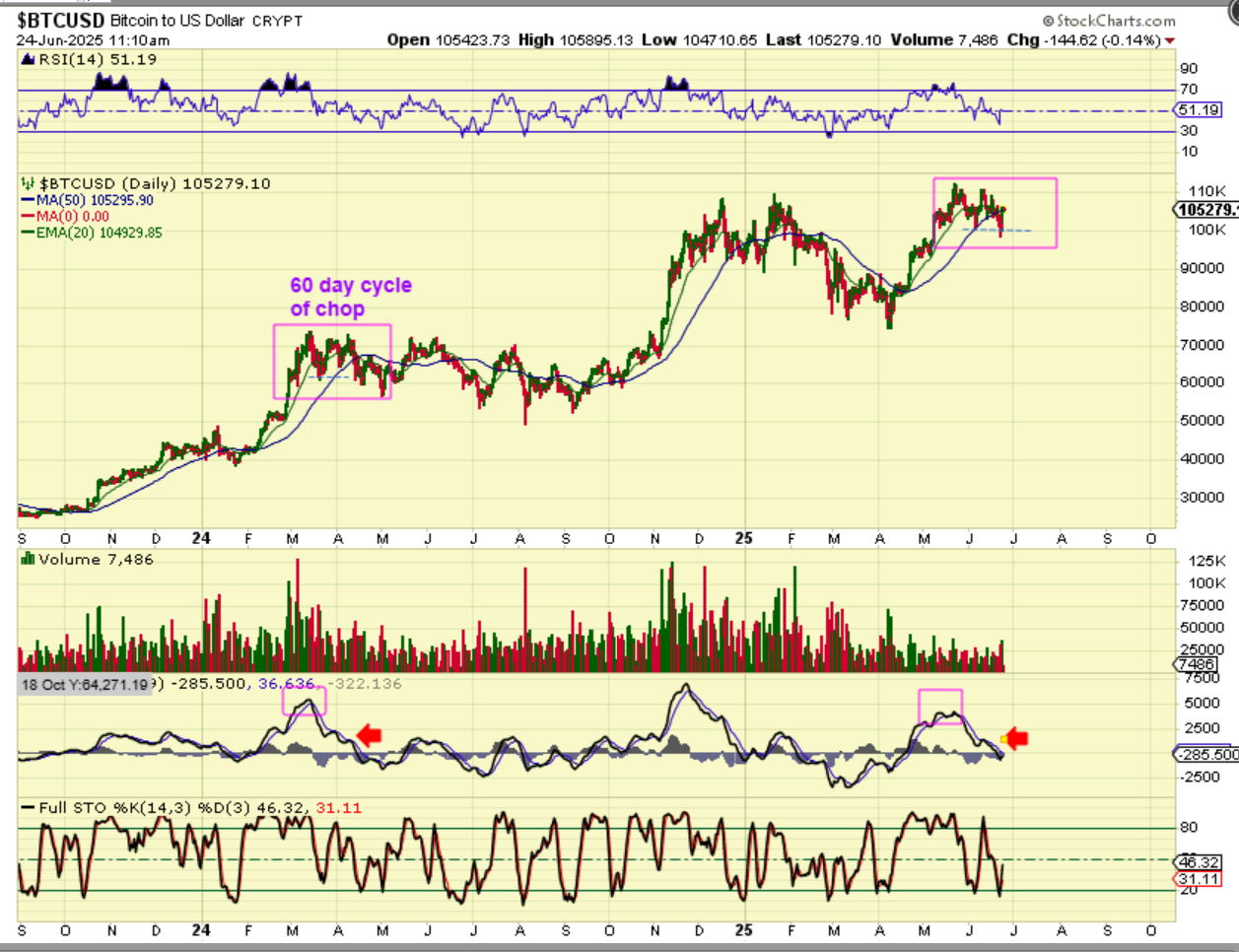Click the 18 Oct Y:64,271.19 tooltip

pyautogui.click(x=85, y=684)
